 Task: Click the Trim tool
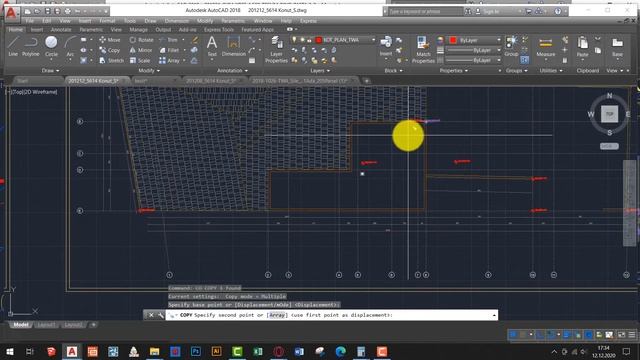(169, 40)
